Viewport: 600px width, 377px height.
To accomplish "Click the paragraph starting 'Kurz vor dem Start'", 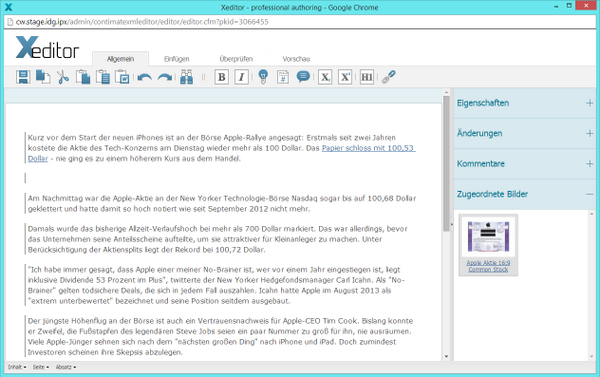I will coord(222,148).
